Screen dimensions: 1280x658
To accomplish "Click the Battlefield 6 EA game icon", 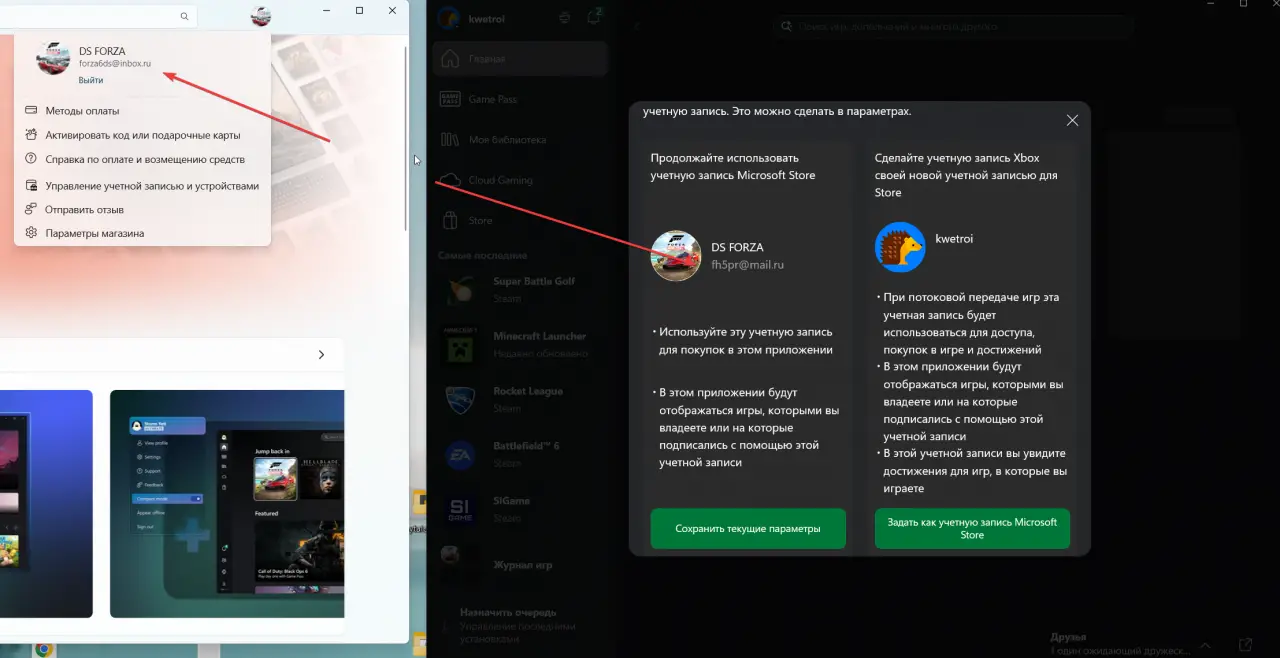I will tap(459, 453).
